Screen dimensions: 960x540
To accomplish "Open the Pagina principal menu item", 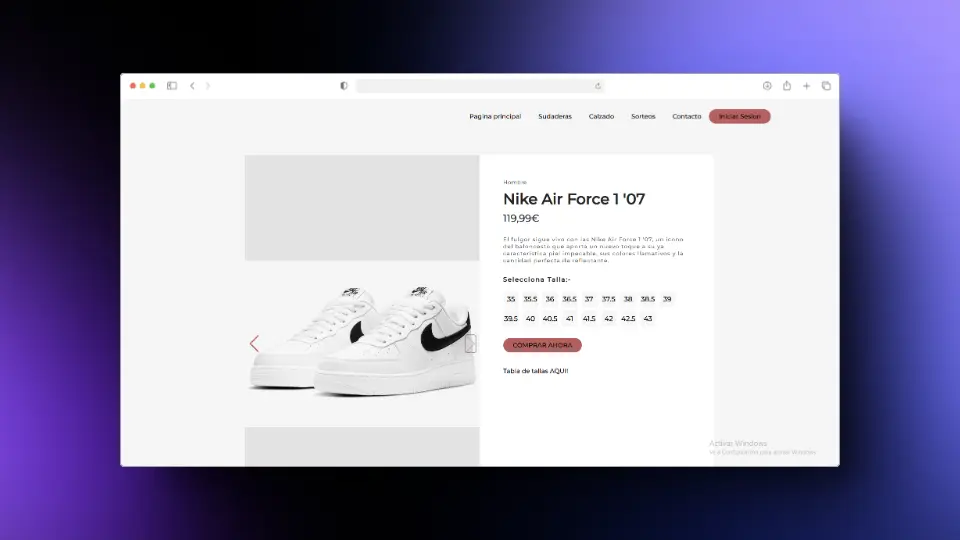I will pos(495,116).
